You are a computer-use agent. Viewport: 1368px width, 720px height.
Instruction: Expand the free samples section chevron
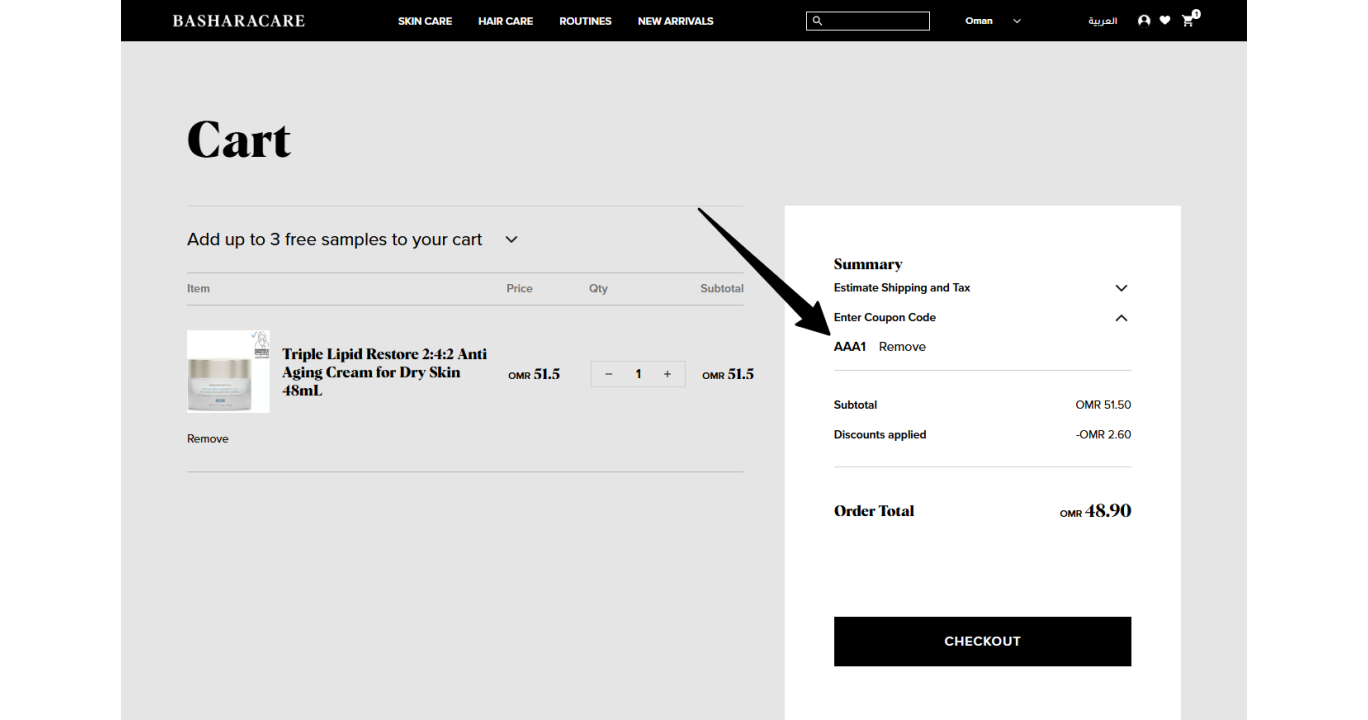[x=511, y=239]
